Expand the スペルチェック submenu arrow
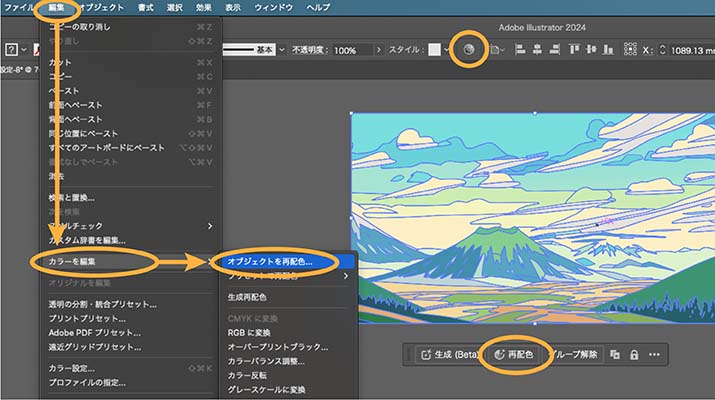Screen dimensions: 715x400 (x=210, y=226)
